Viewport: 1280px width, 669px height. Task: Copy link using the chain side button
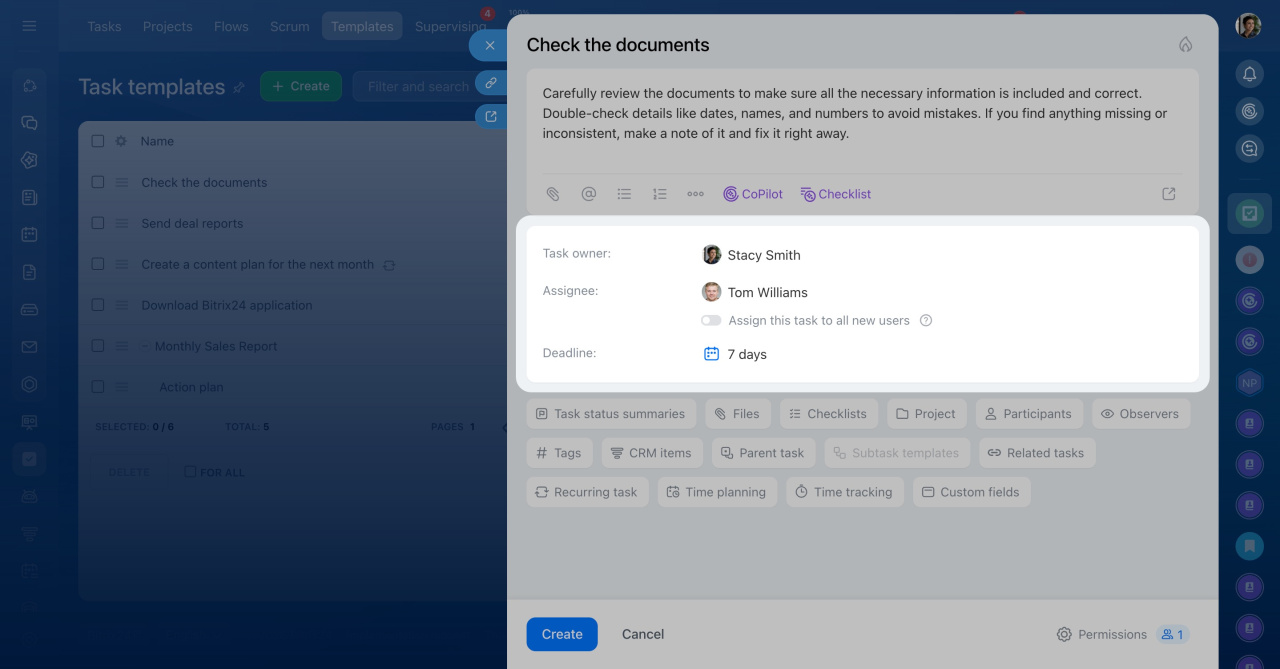click(x=491, y=82)
